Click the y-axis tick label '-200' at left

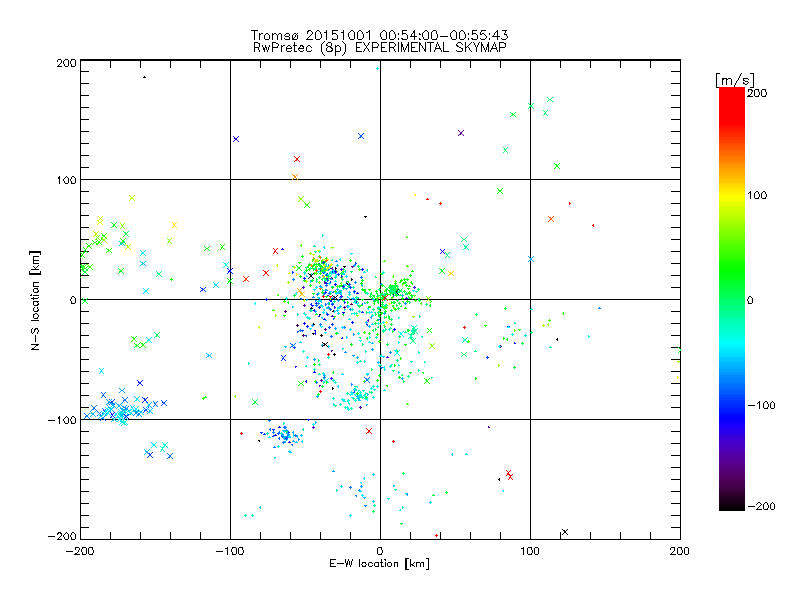click(62, 536)
